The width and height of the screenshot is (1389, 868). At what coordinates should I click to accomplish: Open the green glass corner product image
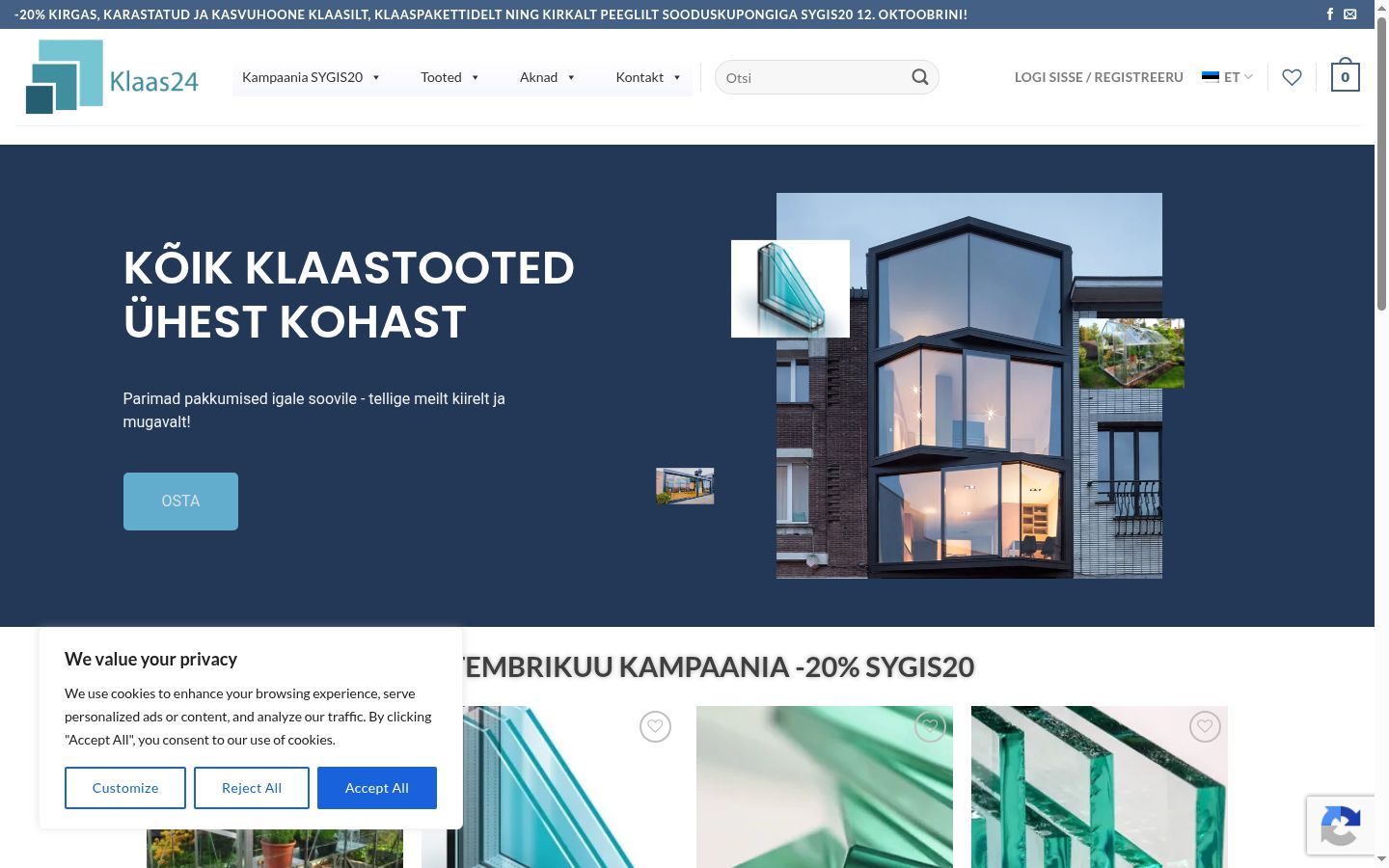tap(825, 787)
